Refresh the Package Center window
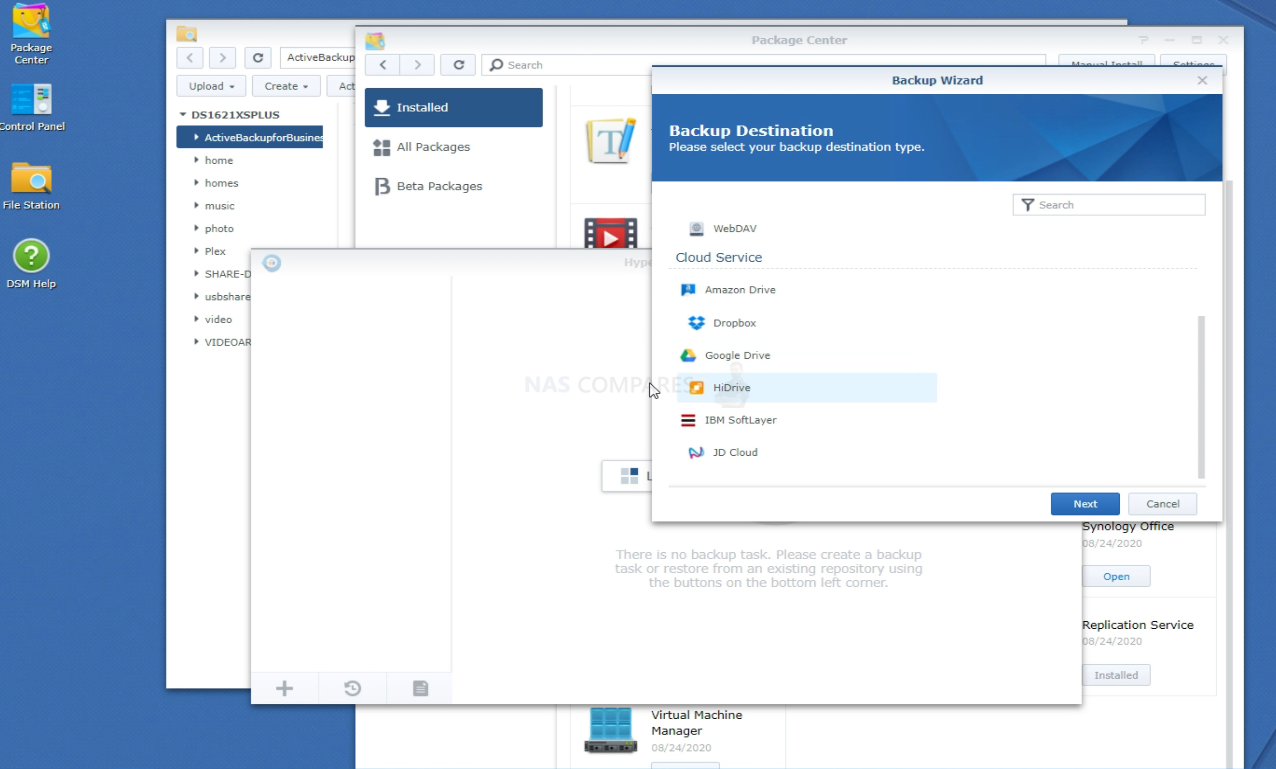This screenshot has height=769, width=1276. [x=458, y=65]
